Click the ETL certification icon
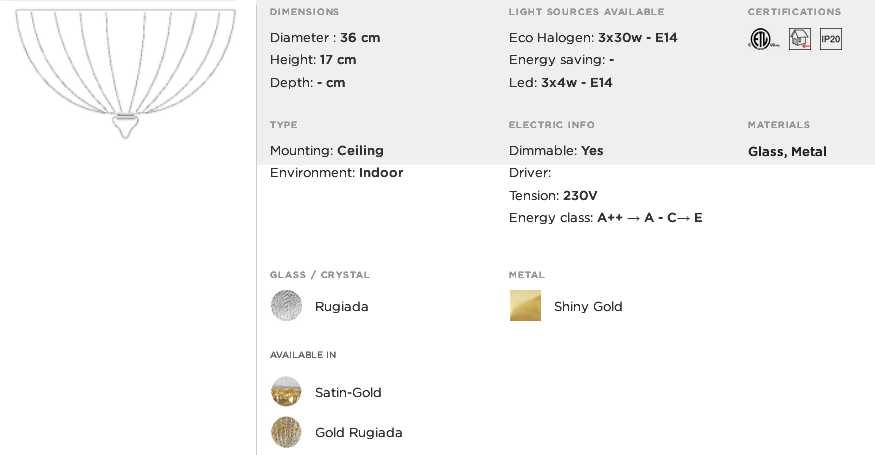Image resolution: width=875 pixels, height=455 pixels. 763,39
